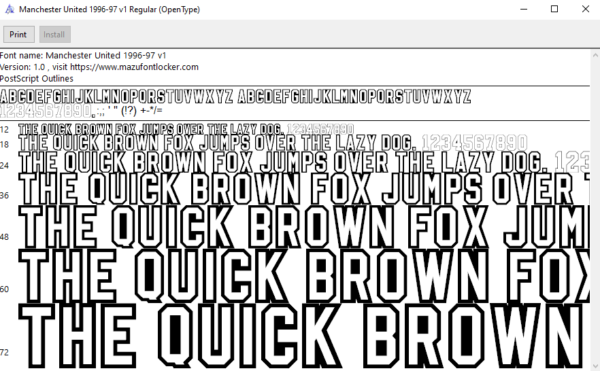600x371 pixels.
Task: Close the font viewer window
Action: [585, 9]
